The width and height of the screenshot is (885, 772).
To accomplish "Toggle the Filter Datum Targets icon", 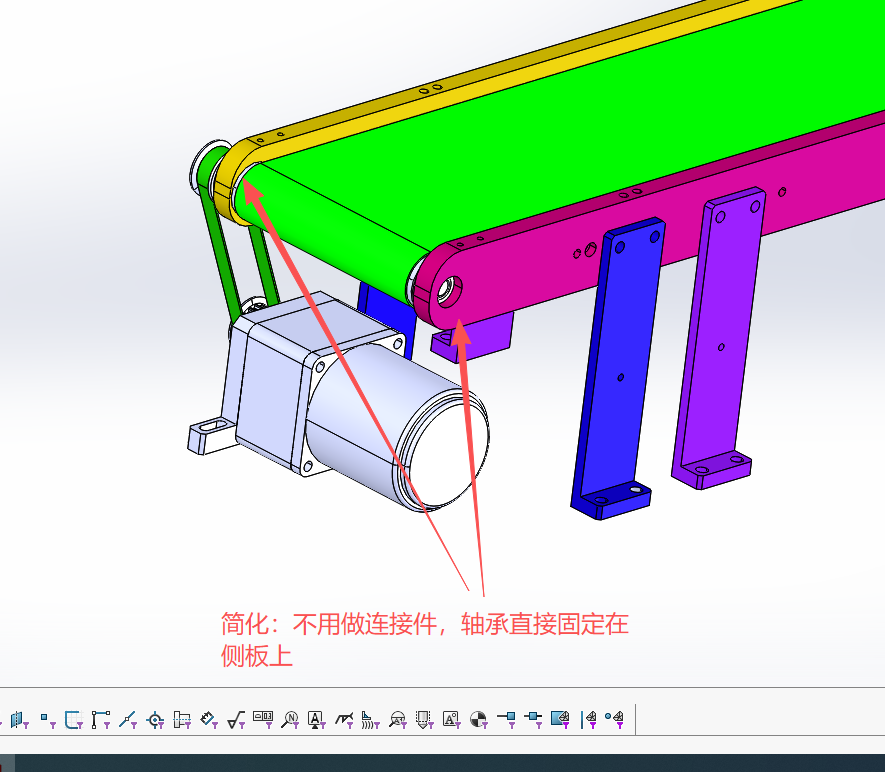I will [398, 720].
